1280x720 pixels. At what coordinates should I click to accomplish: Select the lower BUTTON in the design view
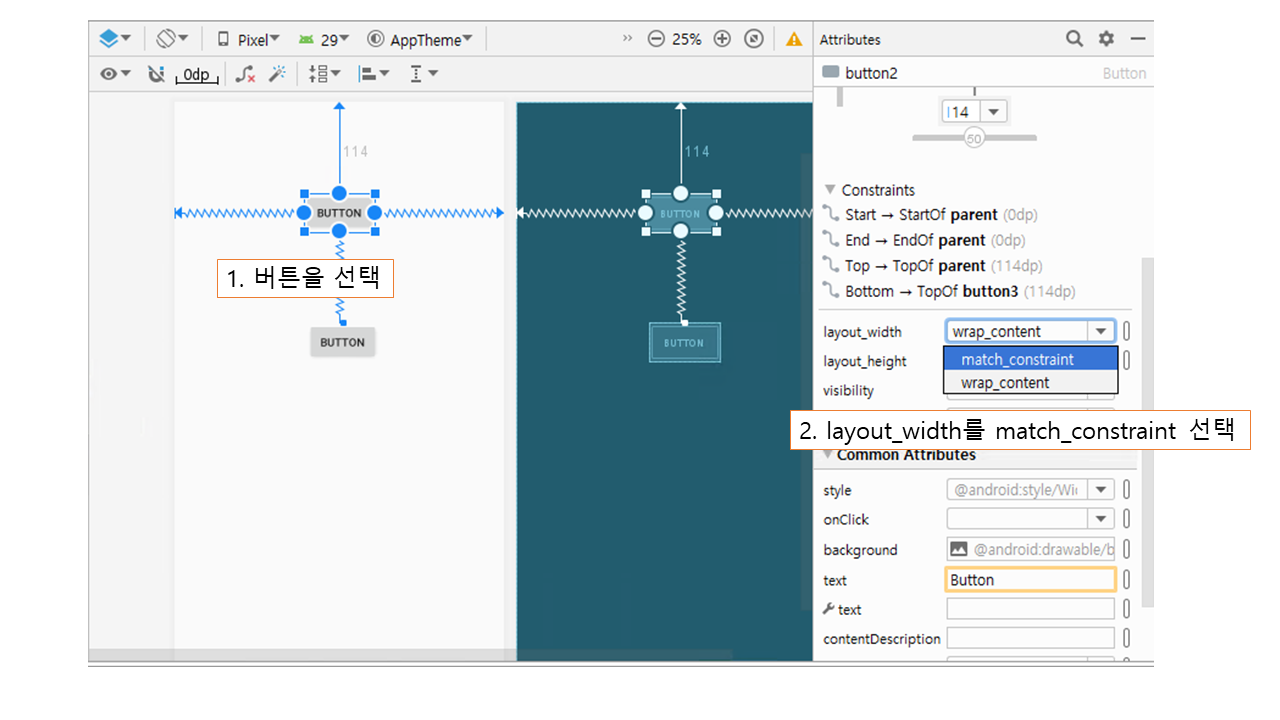(342, 342)
